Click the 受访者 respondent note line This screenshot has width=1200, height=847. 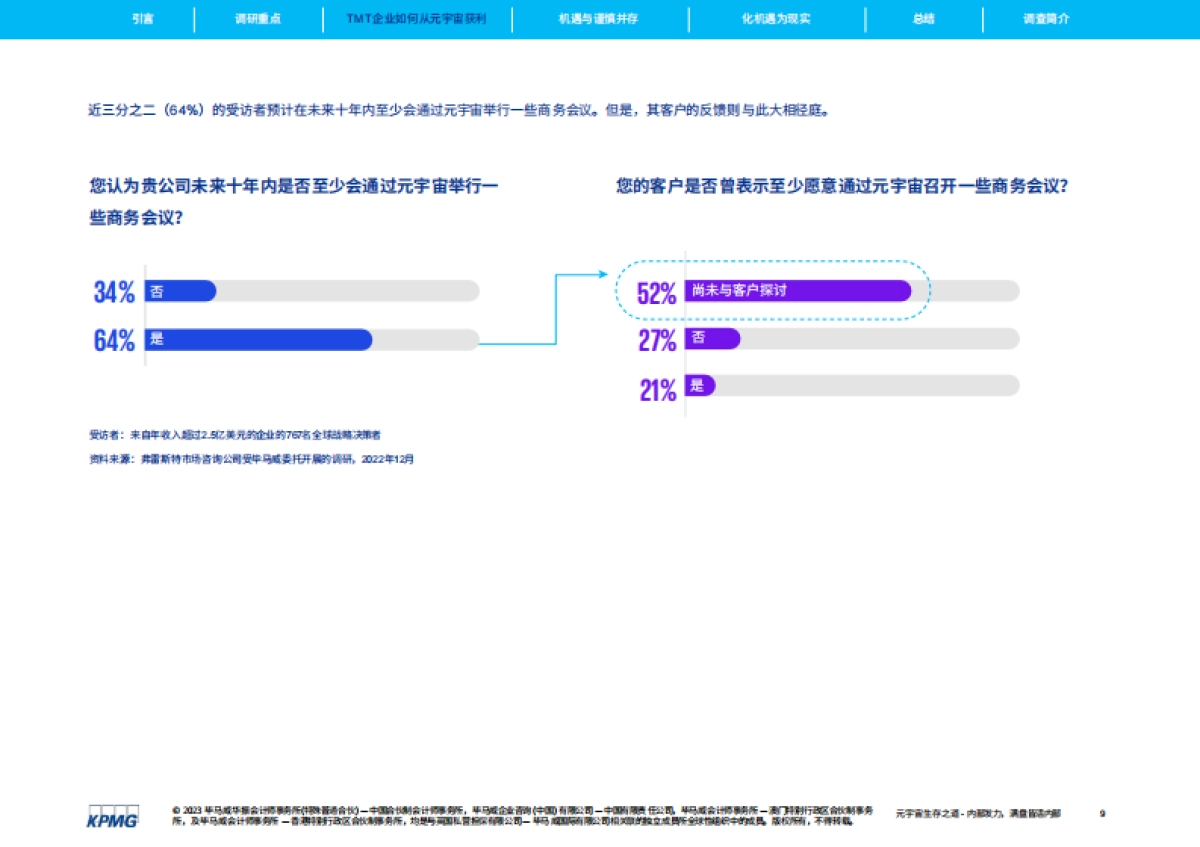(234, 435)
